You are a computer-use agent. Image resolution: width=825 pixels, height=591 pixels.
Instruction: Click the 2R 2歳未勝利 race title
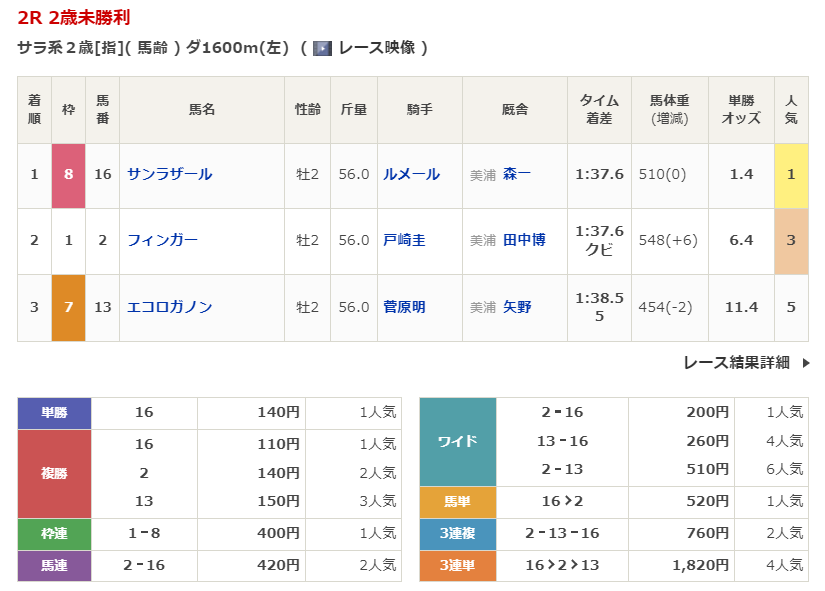(73, 18)
